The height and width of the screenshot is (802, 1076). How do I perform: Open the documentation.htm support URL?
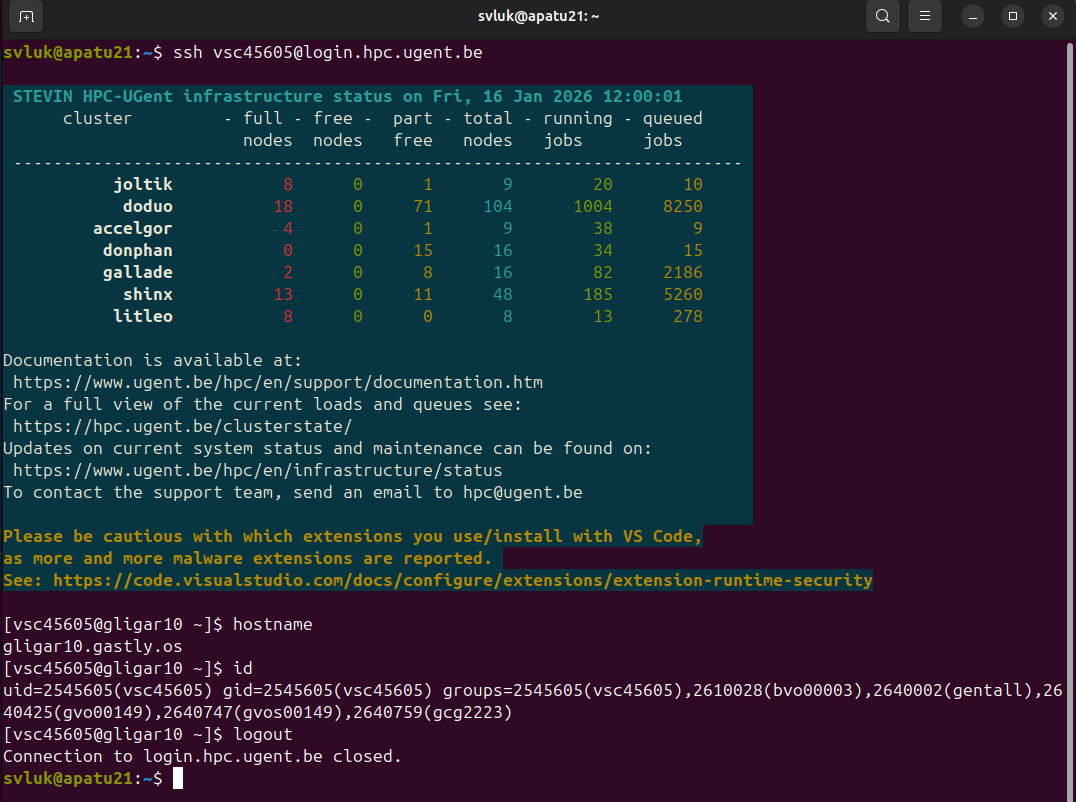(x=278, y=382)
